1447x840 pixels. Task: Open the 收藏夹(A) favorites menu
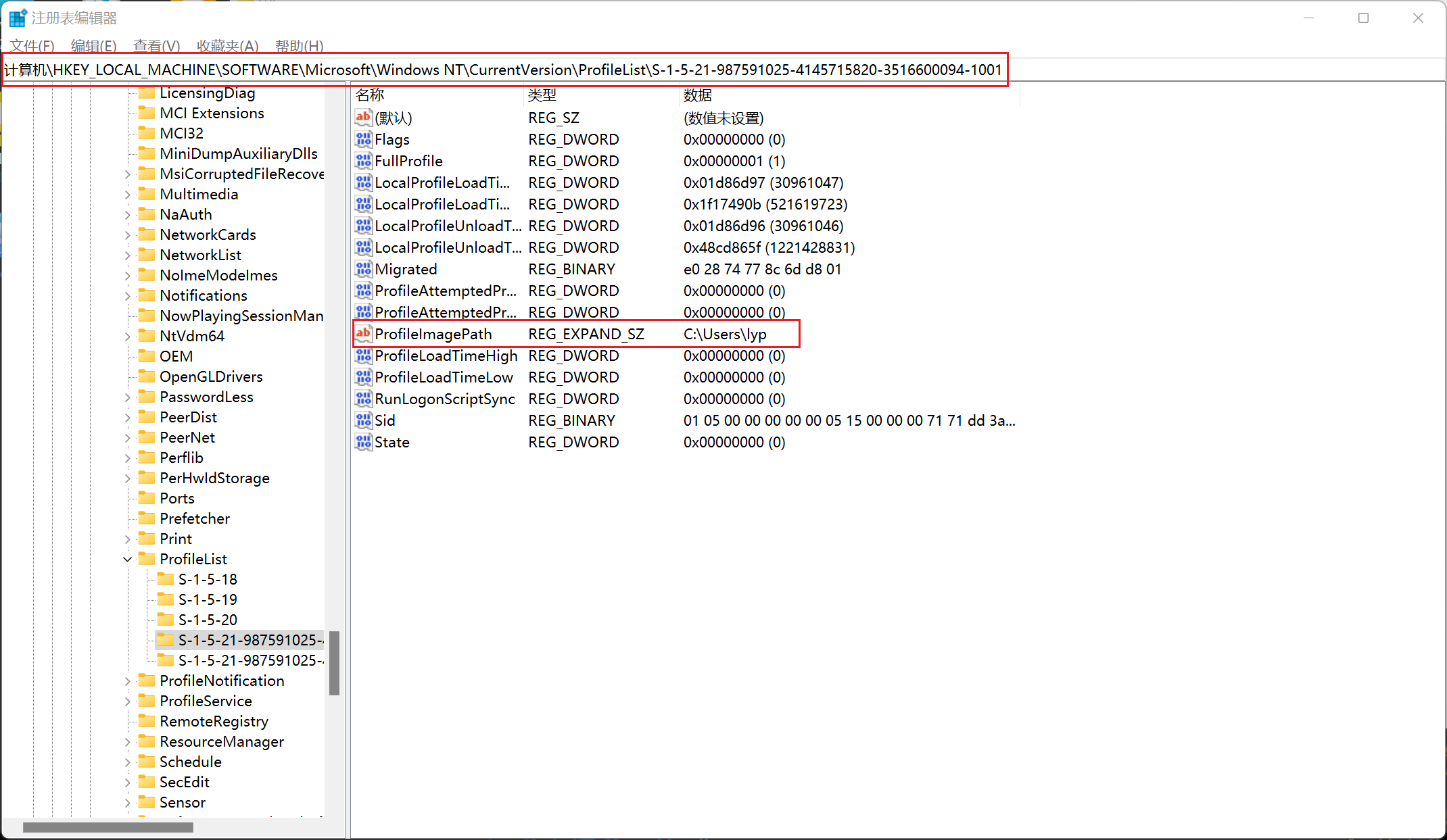(227, 46)
